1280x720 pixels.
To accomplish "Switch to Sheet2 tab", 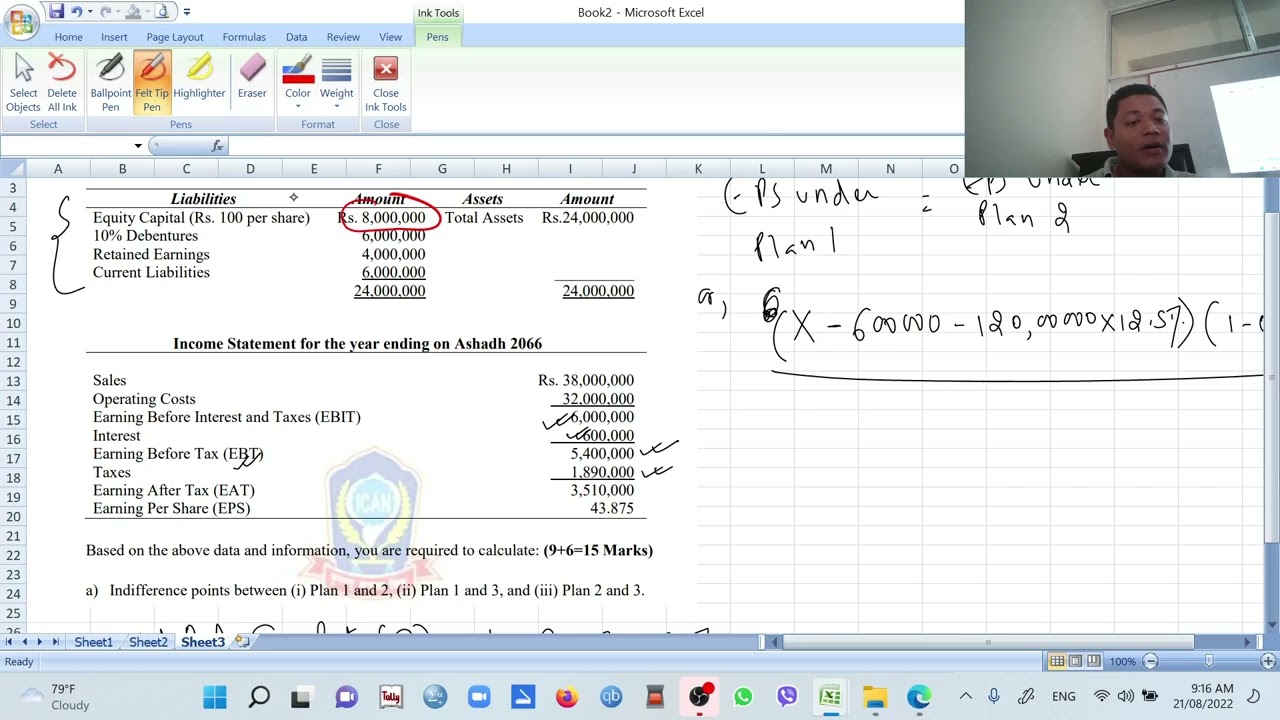I will point(148,642).
